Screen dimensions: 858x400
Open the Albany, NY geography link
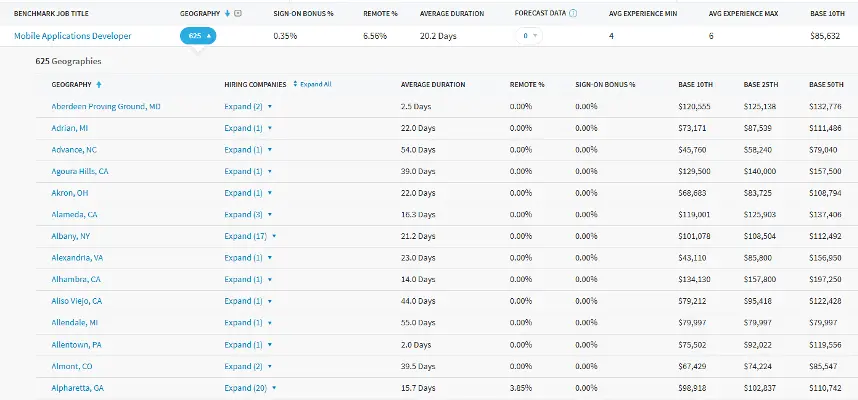coord(72,236)
